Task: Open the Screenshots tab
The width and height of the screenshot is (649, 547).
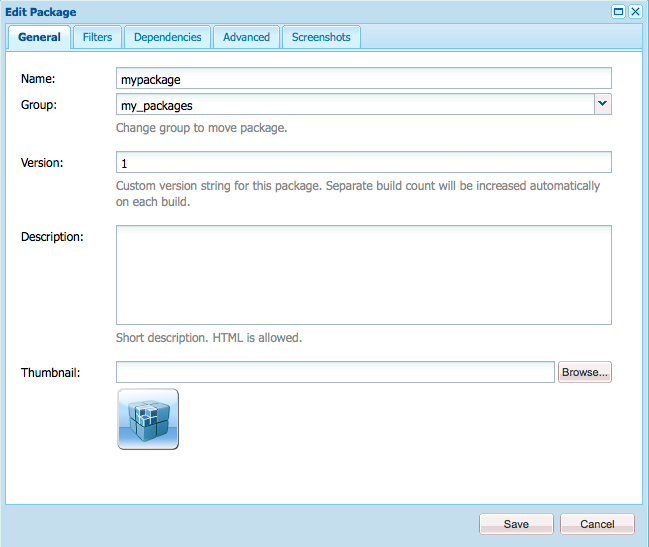Action: 321,37
